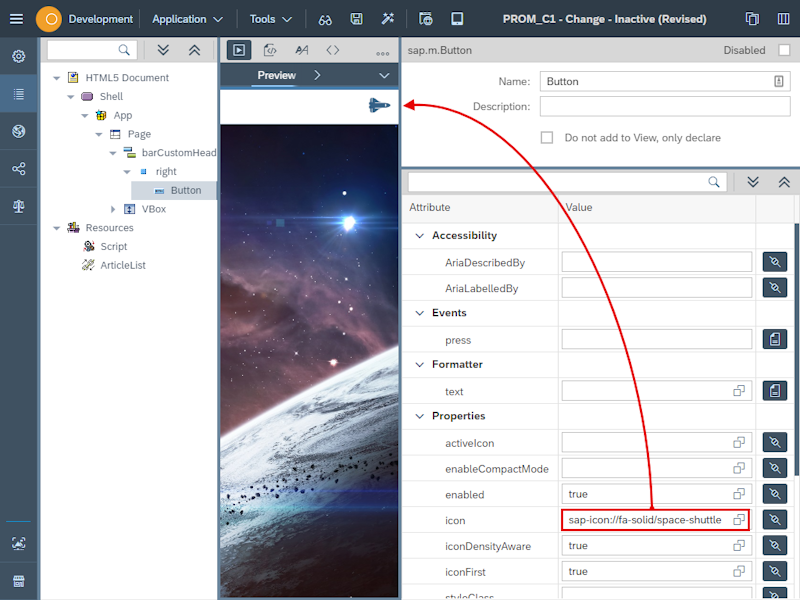Select the Preview mode icon above the canvas
Screen dimensions: 800x600
coord(238,50)
